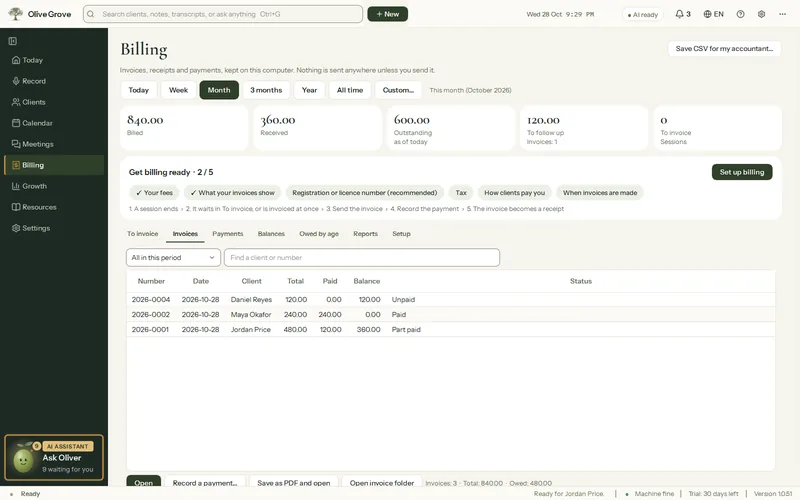The image size is (800, 500).
Task: Focus the Find a client or number field
Action: (362, 258)
